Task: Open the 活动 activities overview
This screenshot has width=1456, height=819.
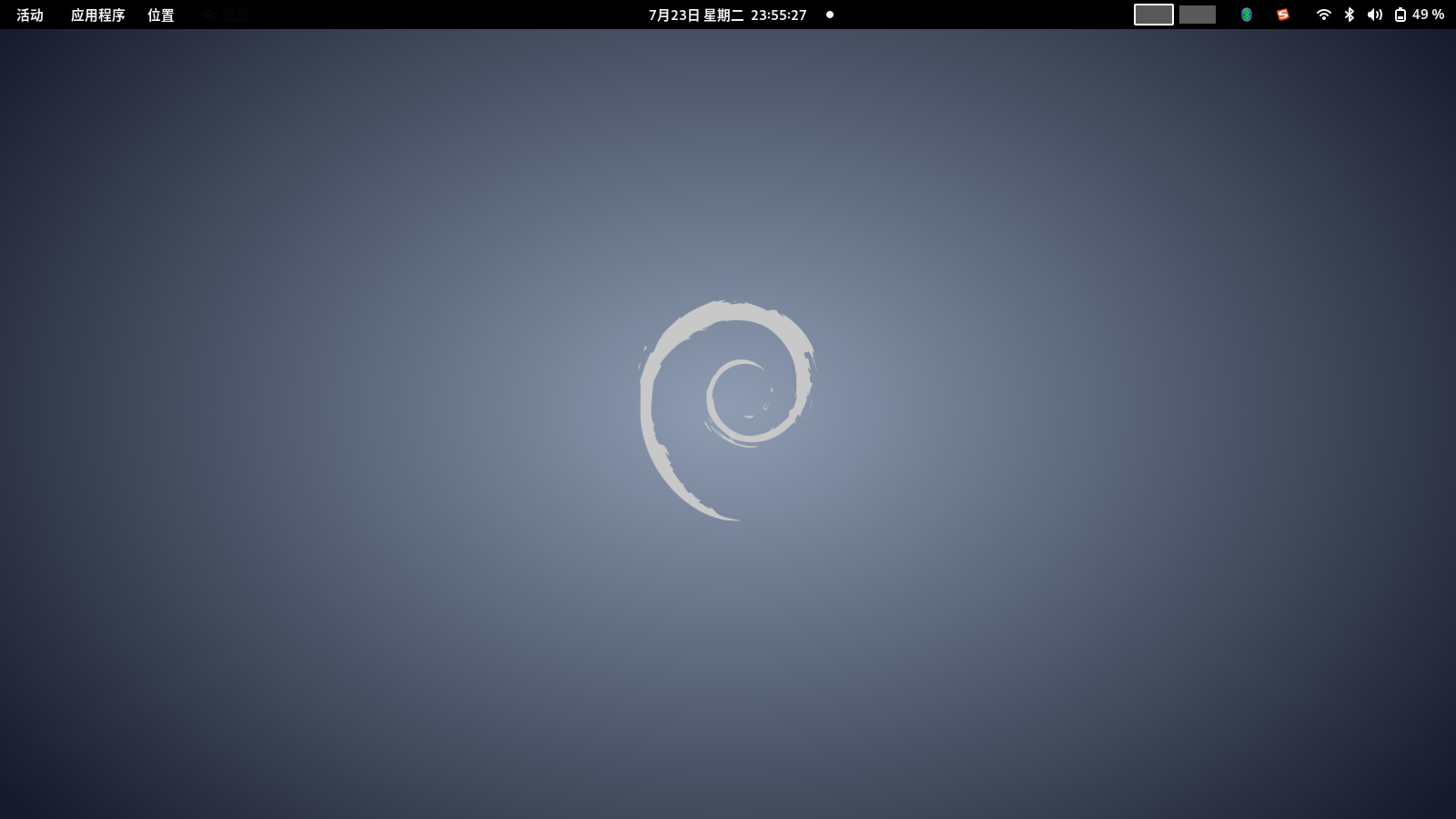Action: click(x=30, y=15)
